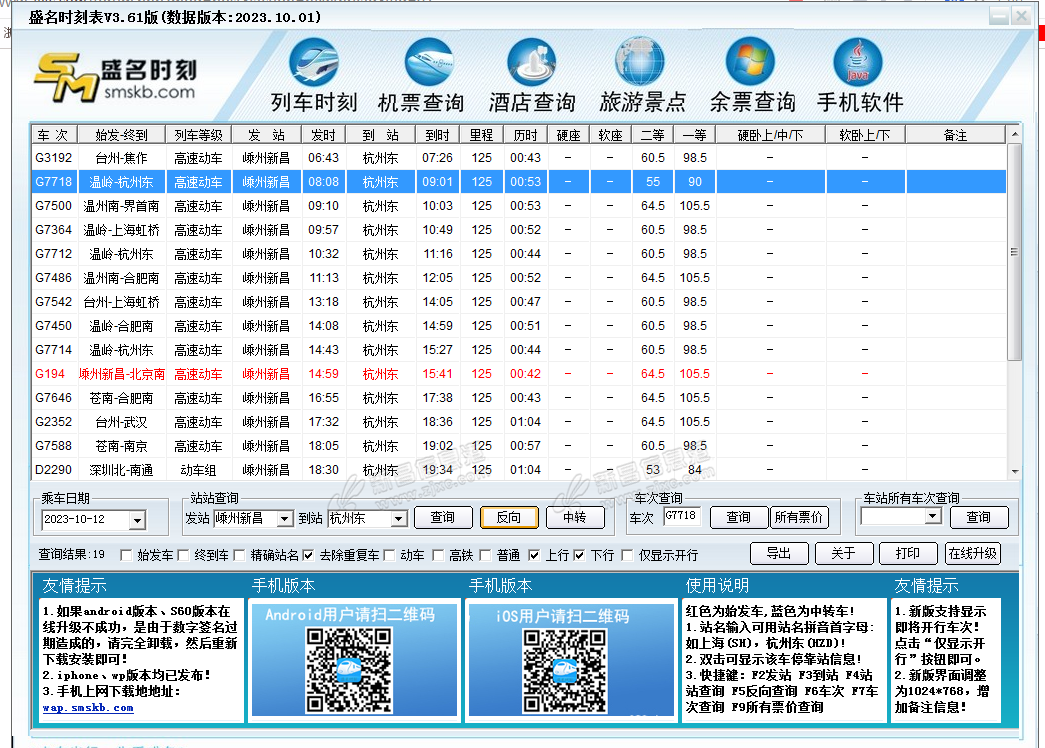Open the 酒店查询 hotel search icon
The height and width of the screenshot is (748, 1045).
tap(531, 62)
